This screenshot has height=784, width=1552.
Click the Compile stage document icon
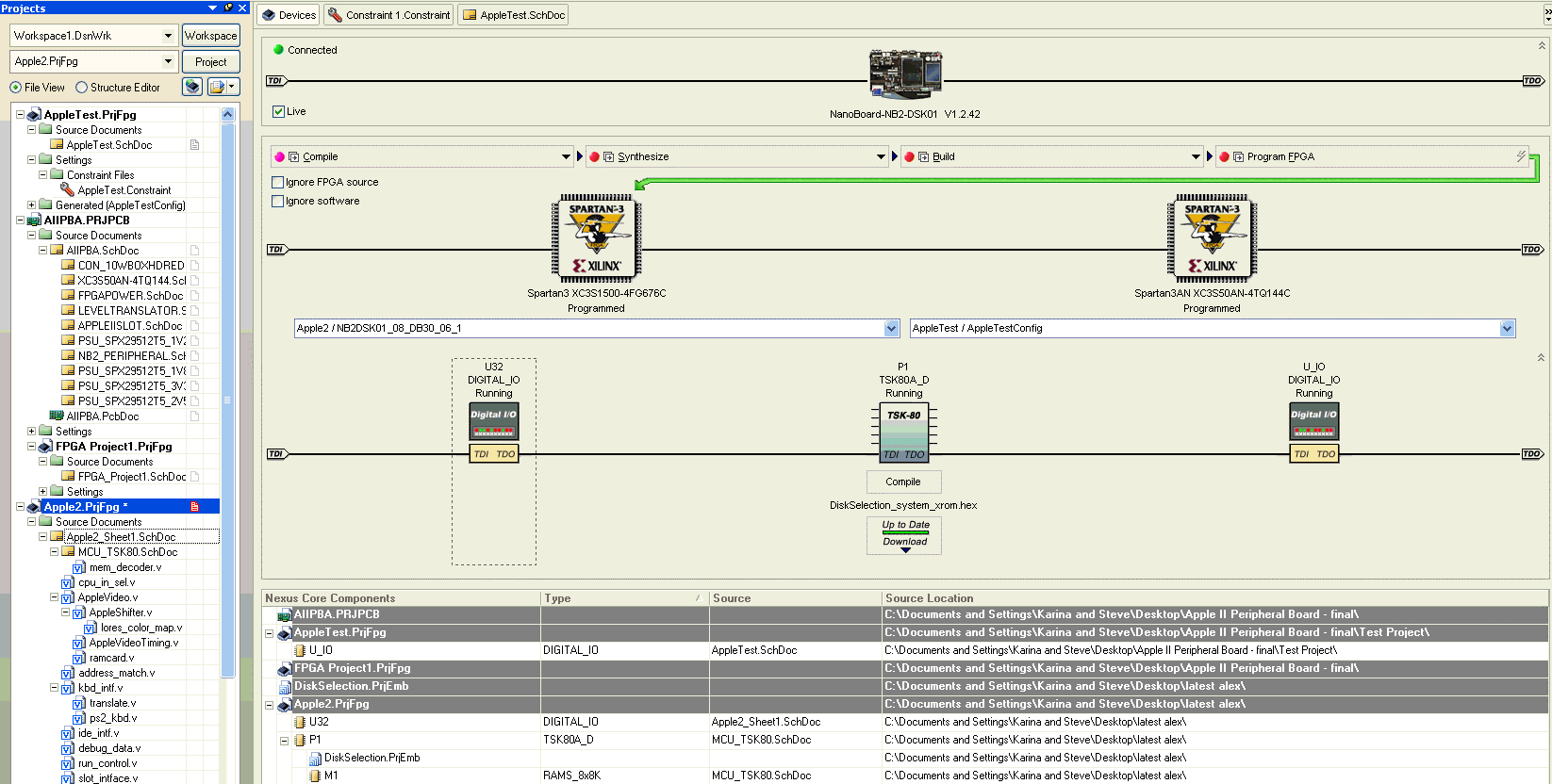click(294, 157)
